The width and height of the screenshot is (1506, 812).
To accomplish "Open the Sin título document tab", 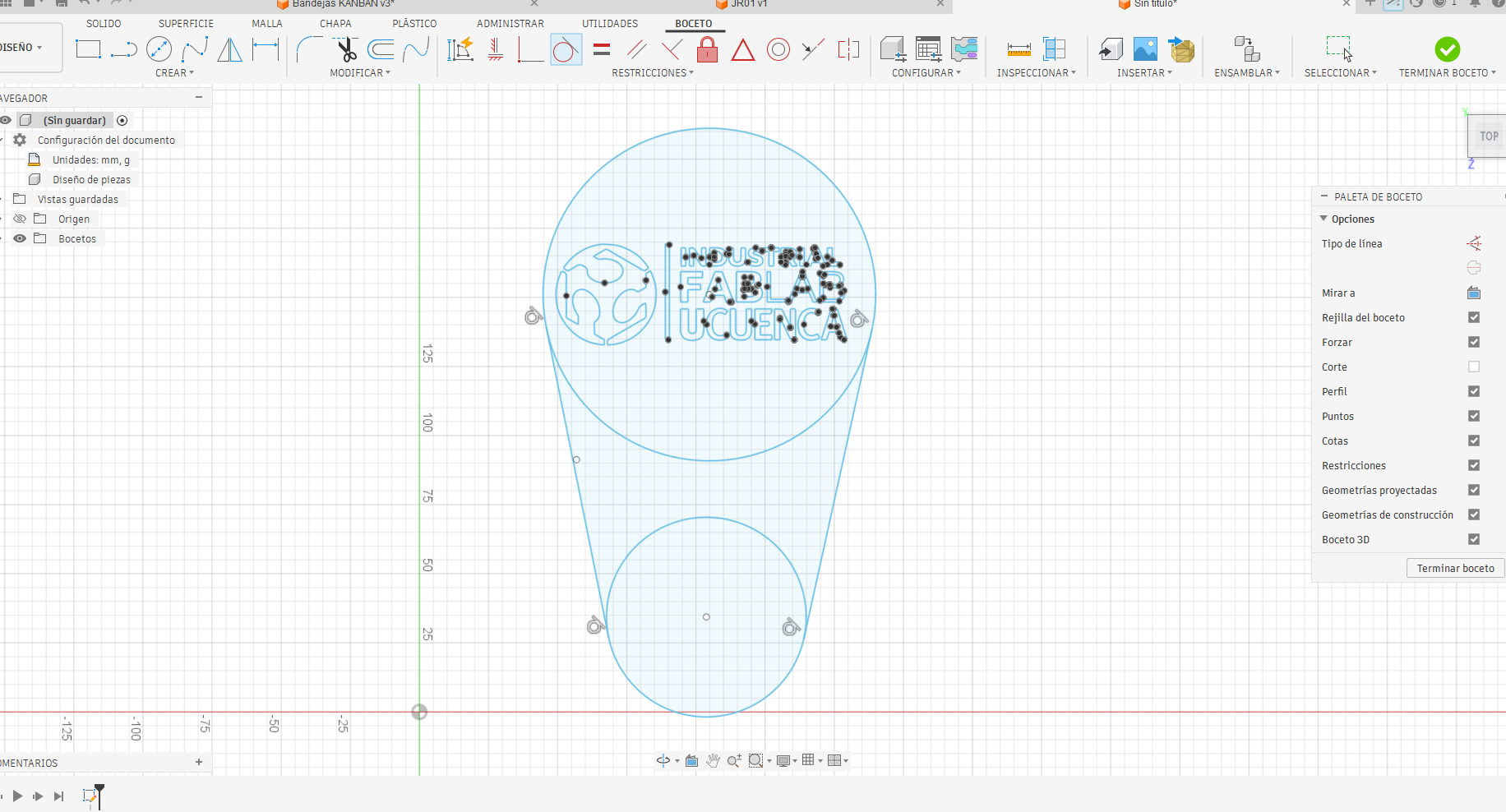I will pyautogui.click(x=1155, y=4).
